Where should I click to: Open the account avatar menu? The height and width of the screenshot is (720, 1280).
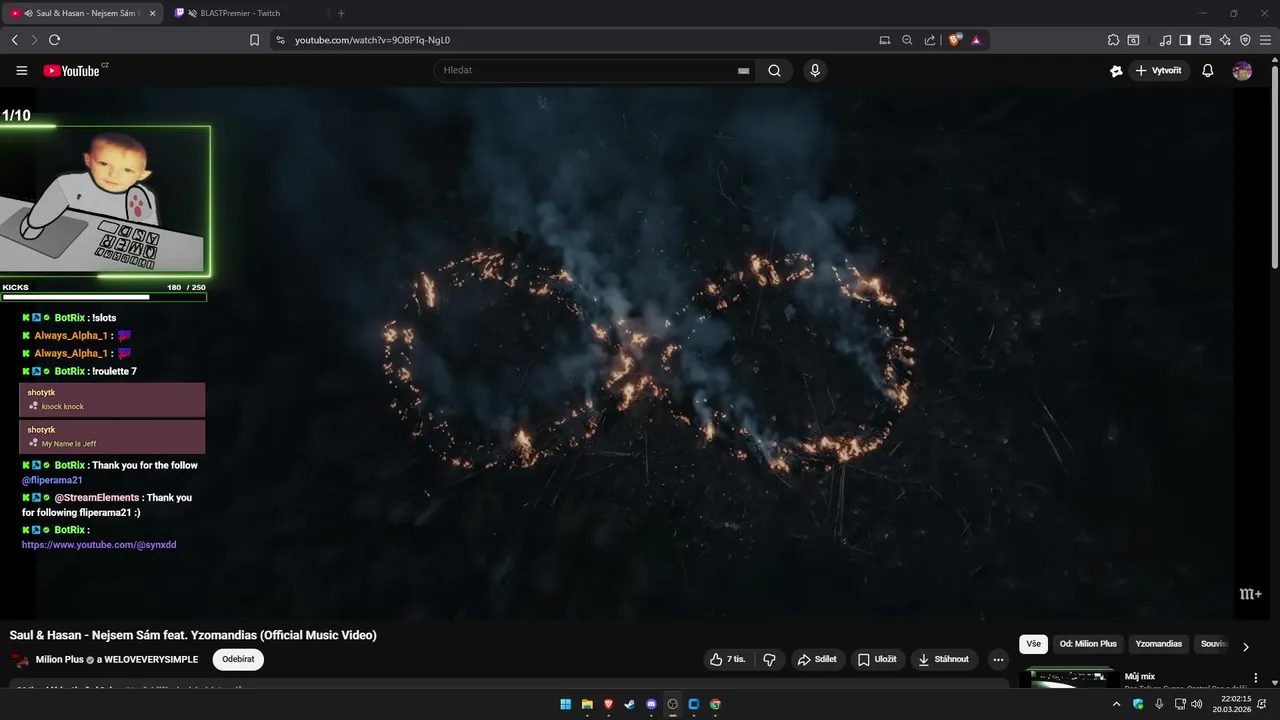1242,71
